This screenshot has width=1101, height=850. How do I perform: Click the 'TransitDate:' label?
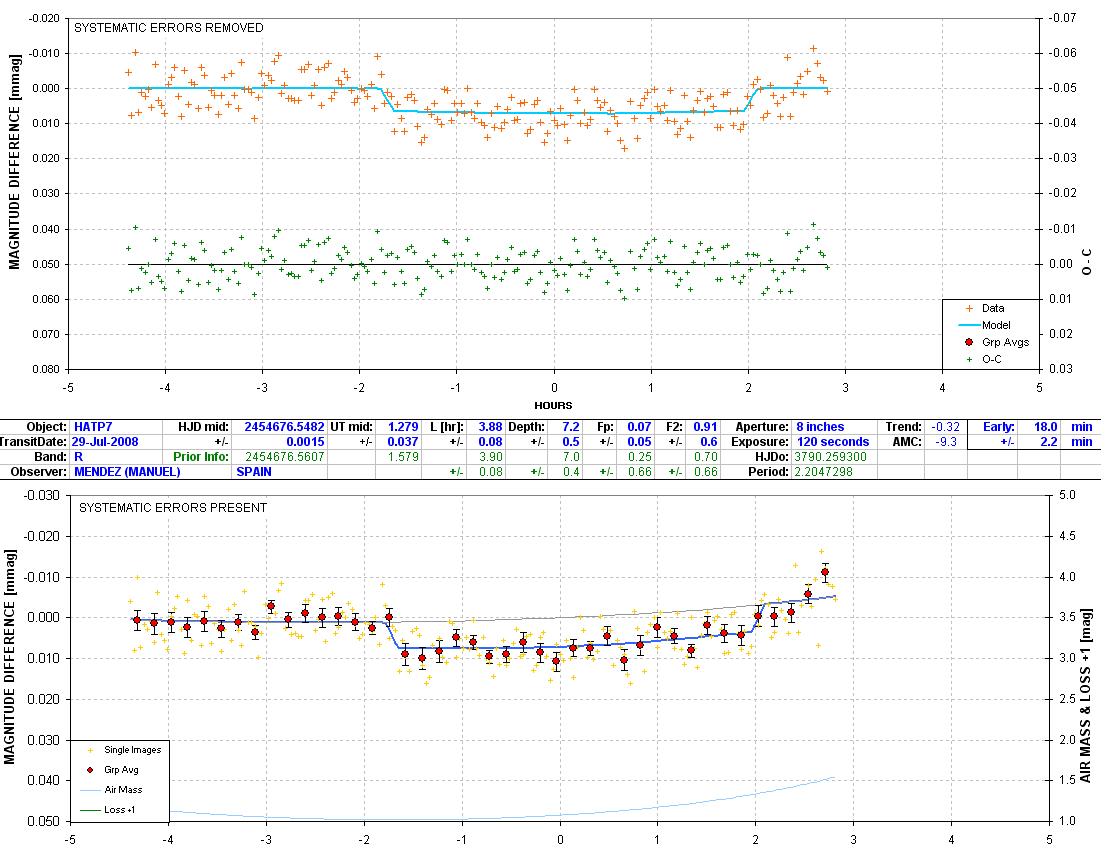pos(34,441)
